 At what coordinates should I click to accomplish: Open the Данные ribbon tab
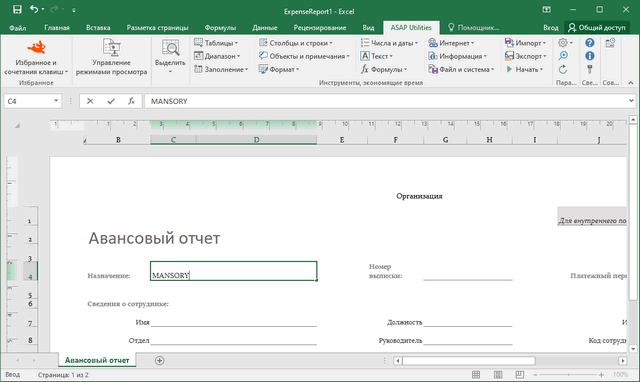coord(264,28)
